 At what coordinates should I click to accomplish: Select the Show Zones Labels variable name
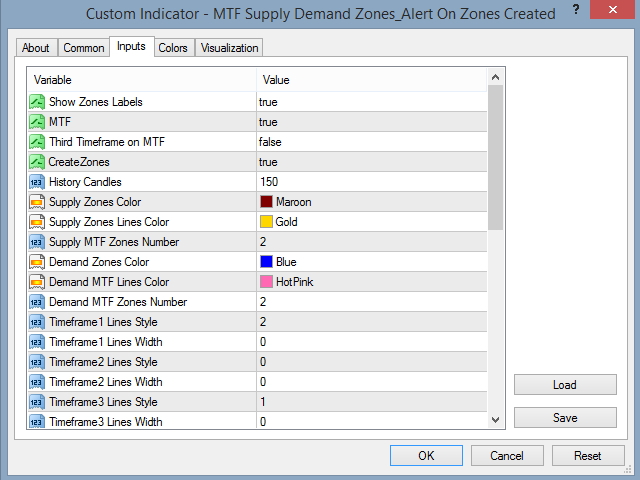tap(96, 102)
